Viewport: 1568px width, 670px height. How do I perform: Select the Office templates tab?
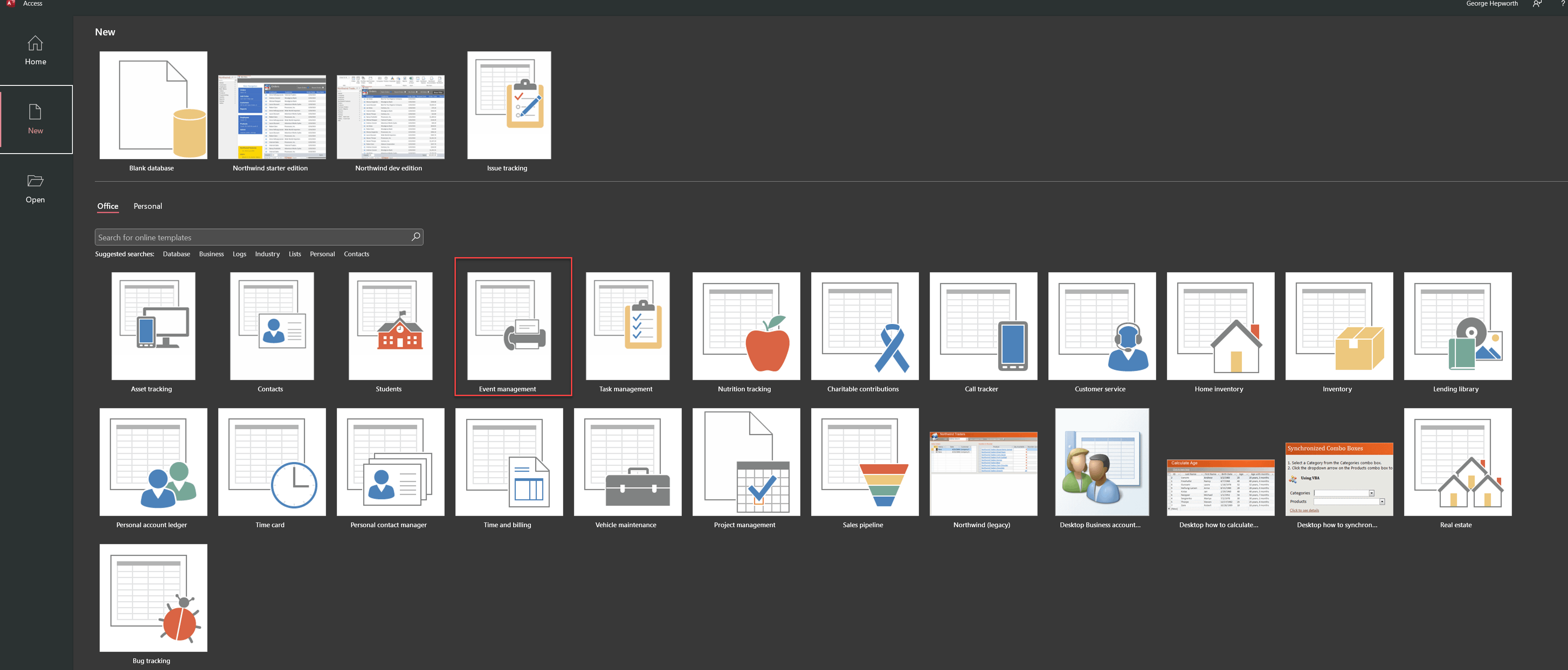tap(108, 206)
